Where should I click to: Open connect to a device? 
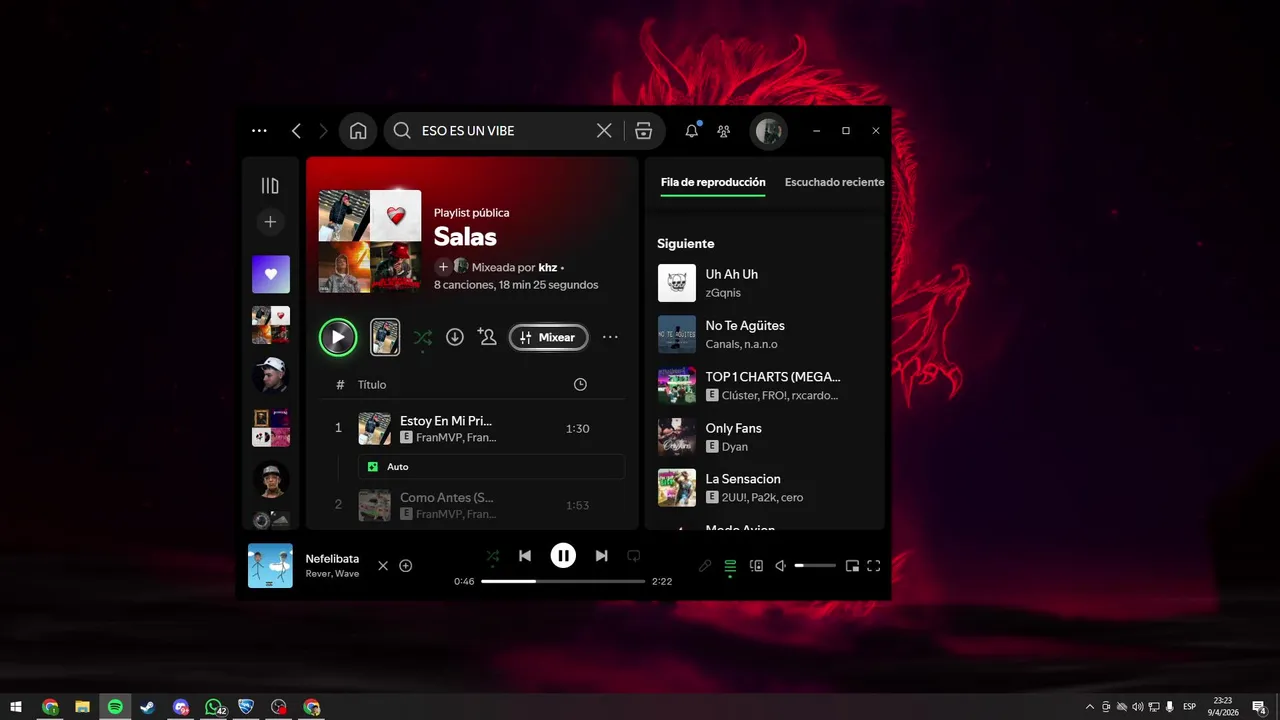coord(756,566)
